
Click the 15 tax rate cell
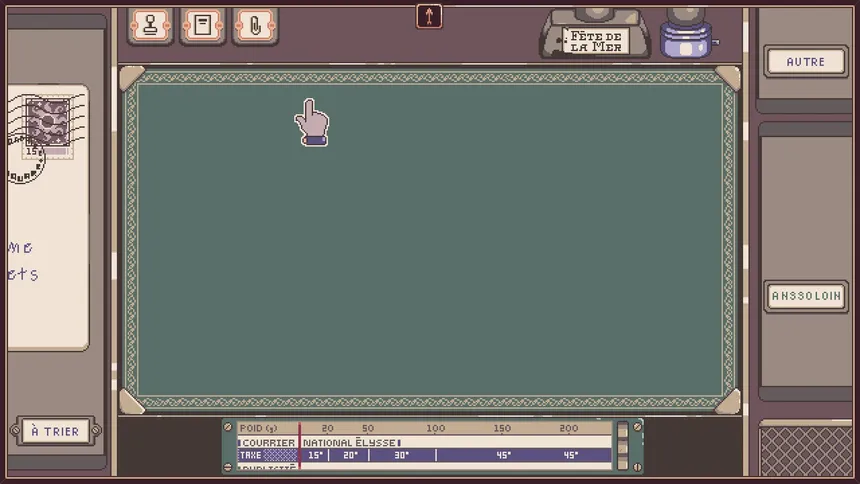click(x=315, y=455)
